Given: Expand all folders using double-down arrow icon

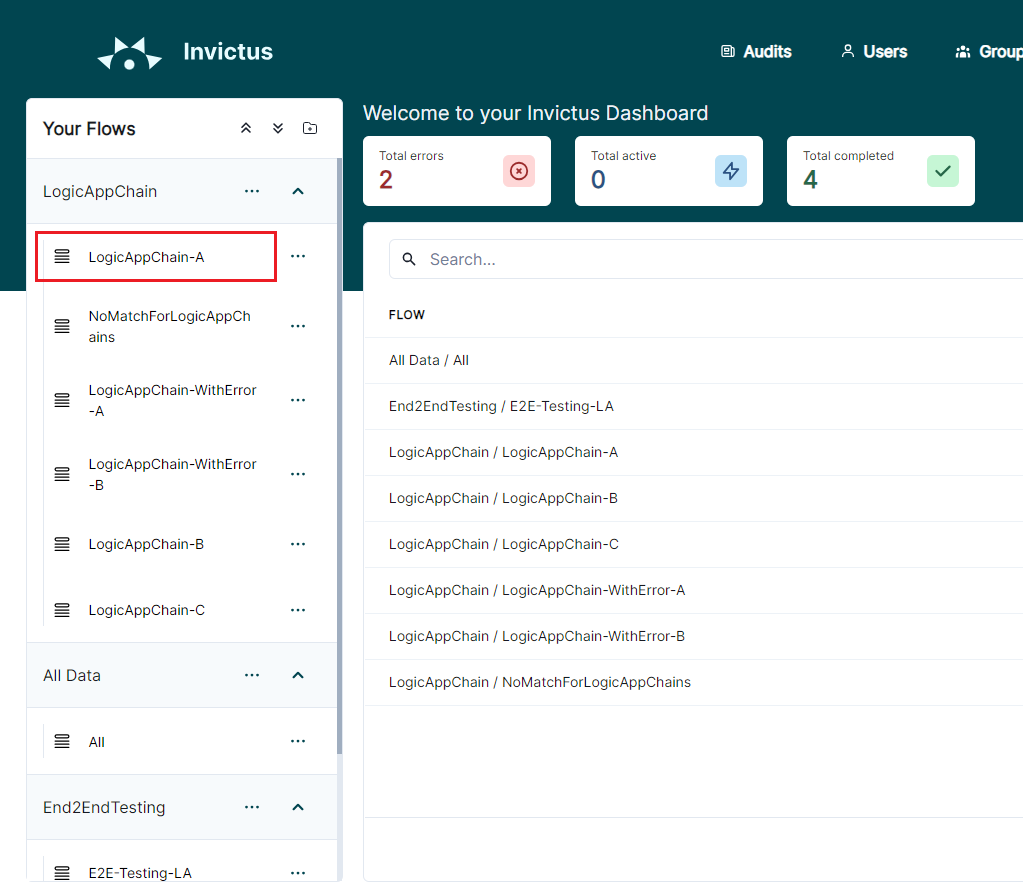Looking at the screenshot, I should point(278,128).
